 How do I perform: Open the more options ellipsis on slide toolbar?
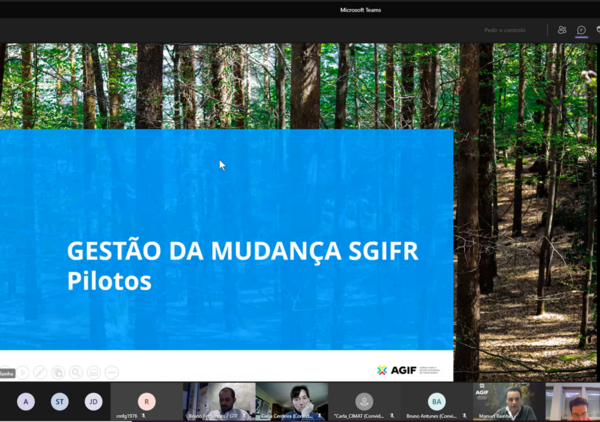point(111,372)
